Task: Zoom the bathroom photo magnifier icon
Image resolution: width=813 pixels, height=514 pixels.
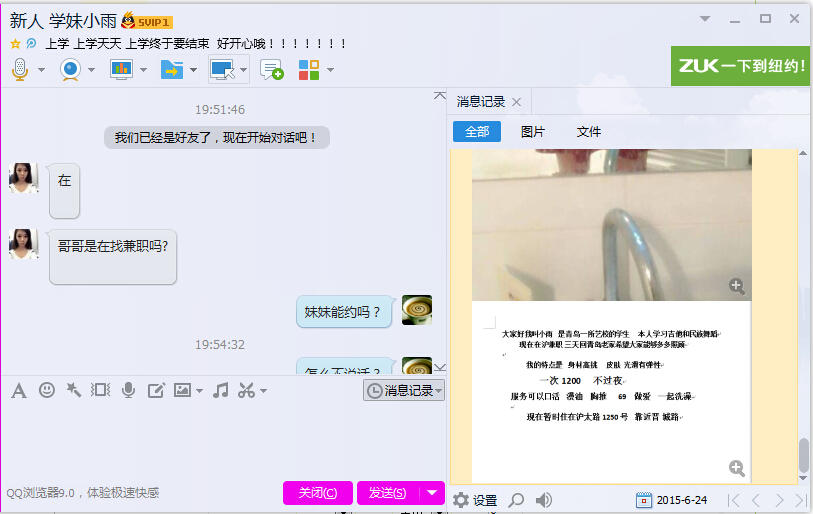Action: coord(737,286)
